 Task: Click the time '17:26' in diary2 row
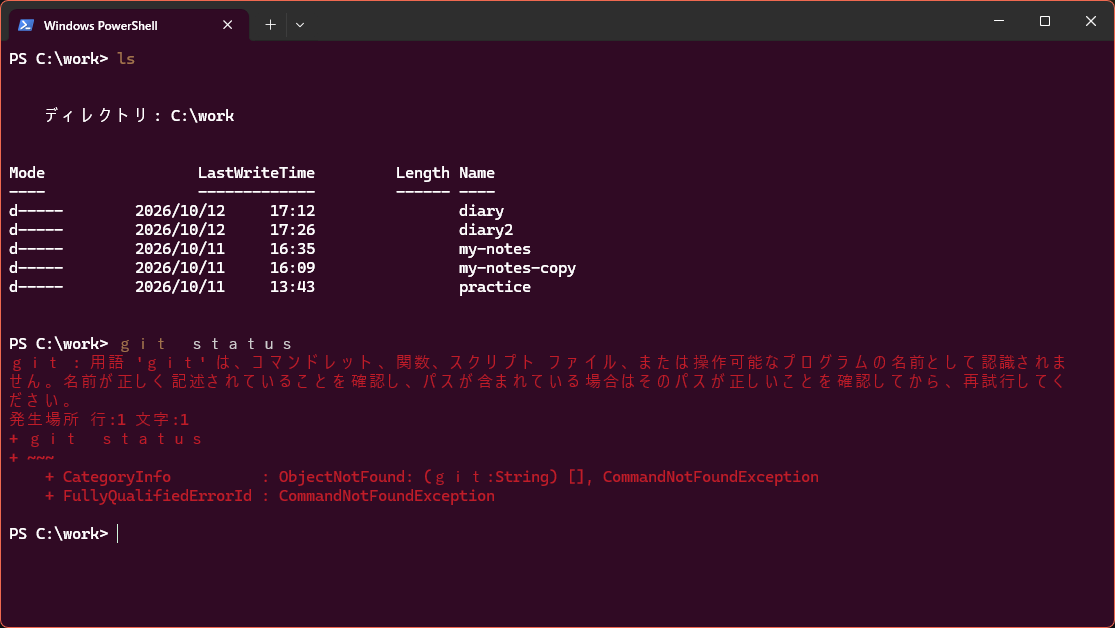pos(292,230)
